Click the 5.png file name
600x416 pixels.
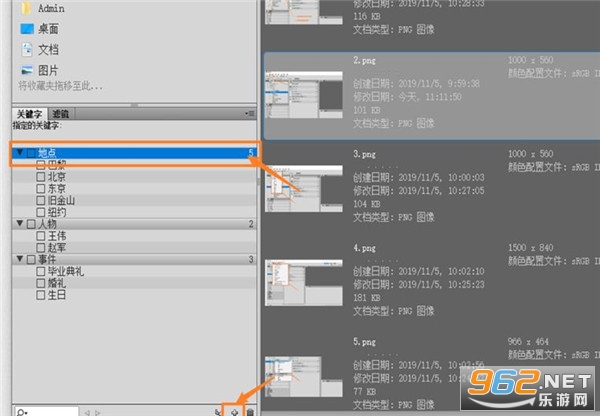[x=364, y=342]
